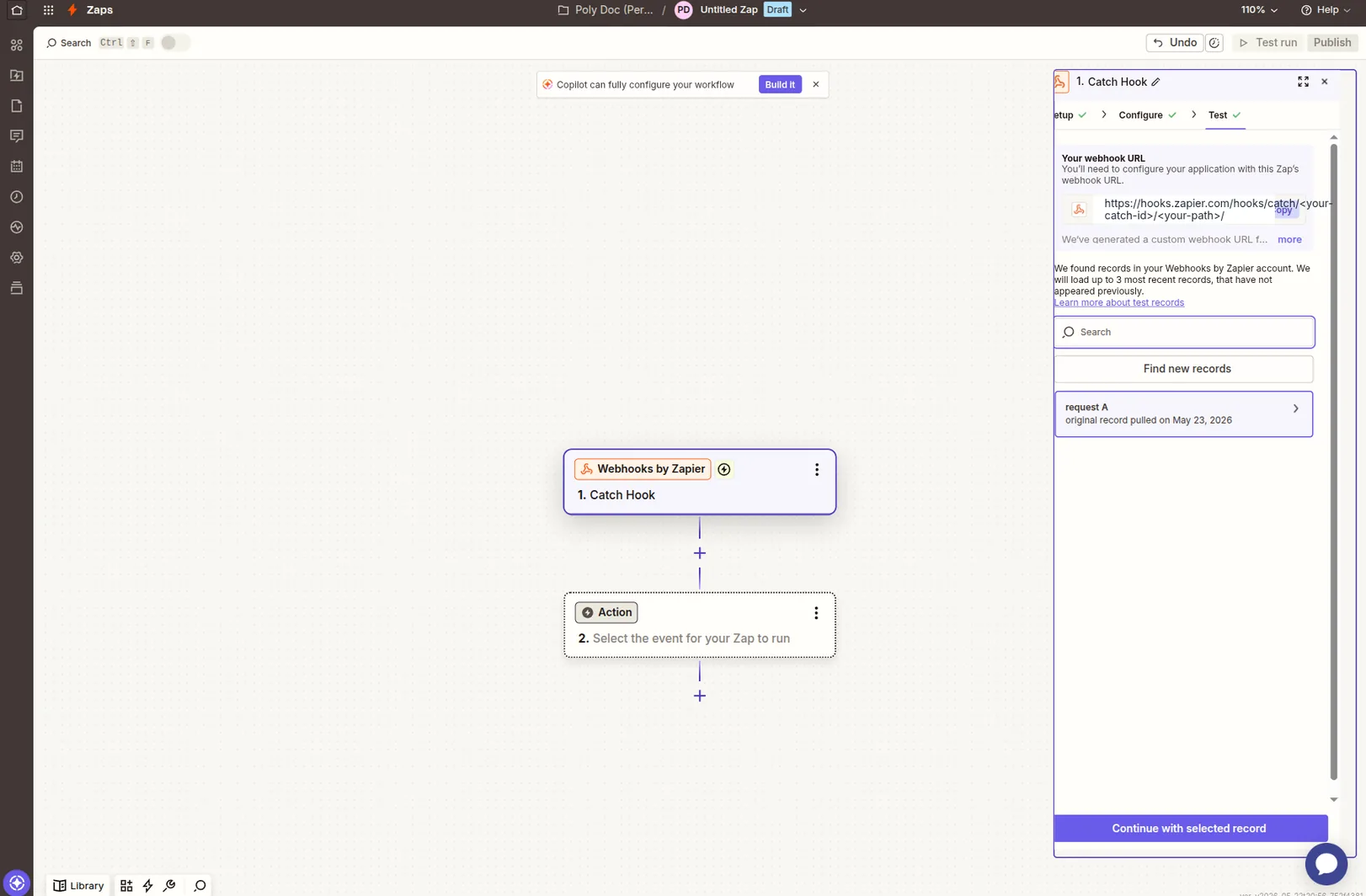The image size is (1366, 896).
Task: Copy the webhook URL
Action: 1286,210
